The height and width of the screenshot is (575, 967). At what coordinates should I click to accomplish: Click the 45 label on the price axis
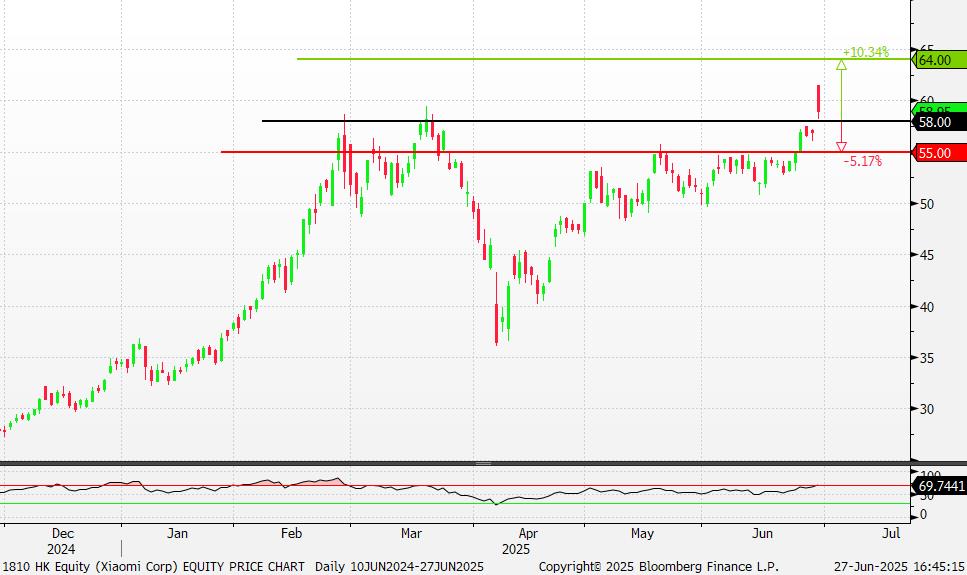[x=926, y=255]
